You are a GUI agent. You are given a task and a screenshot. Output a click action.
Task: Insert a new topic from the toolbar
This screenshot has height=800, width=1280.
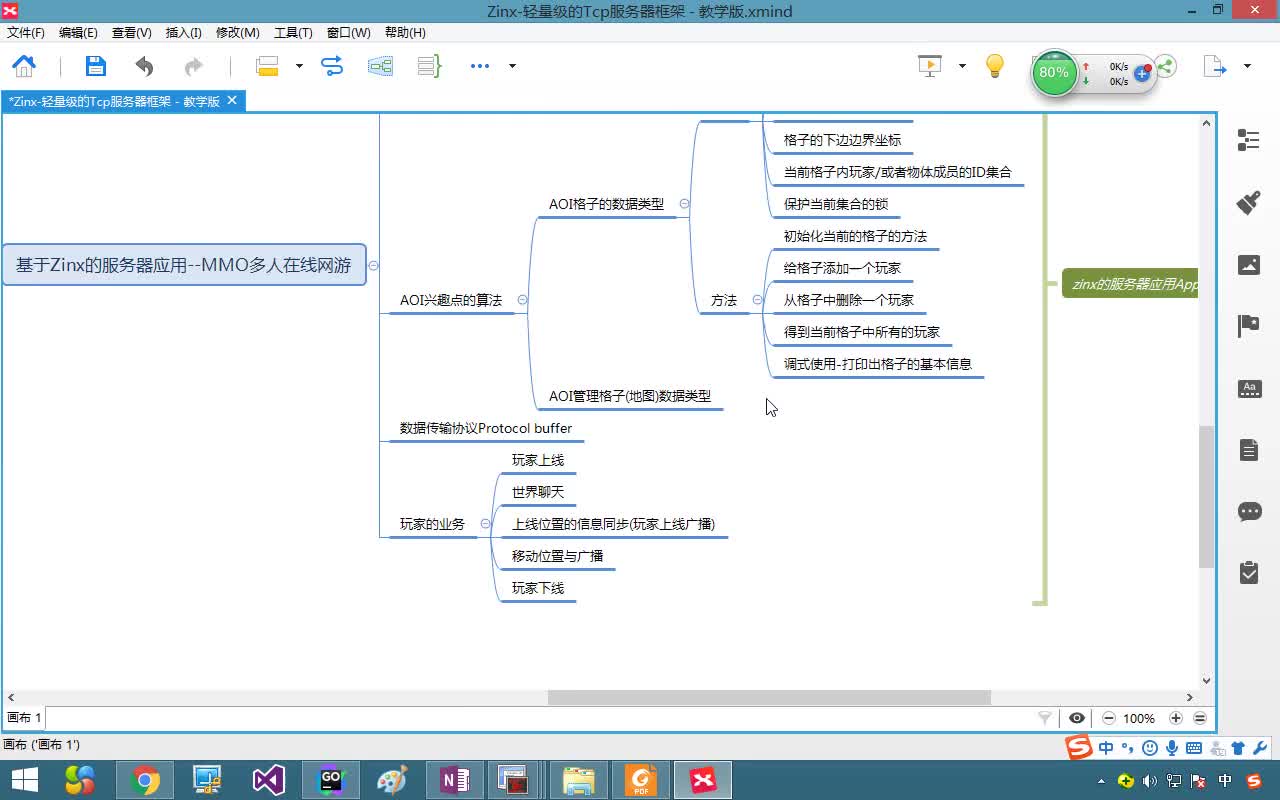(267, 66)
